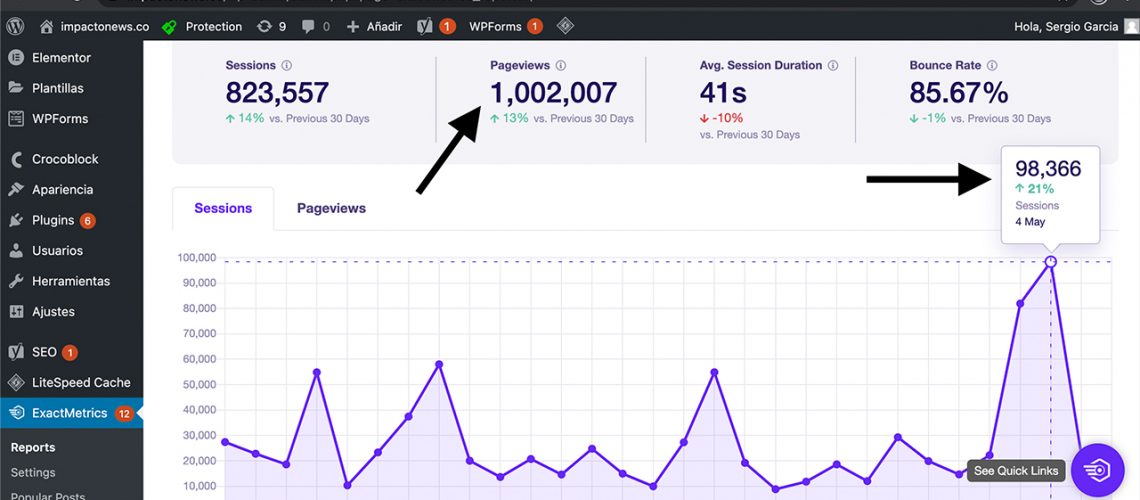The width and height of the screenshot is (1140, 500).
Task: View the 9 pending updates
Action: (272, 26)
